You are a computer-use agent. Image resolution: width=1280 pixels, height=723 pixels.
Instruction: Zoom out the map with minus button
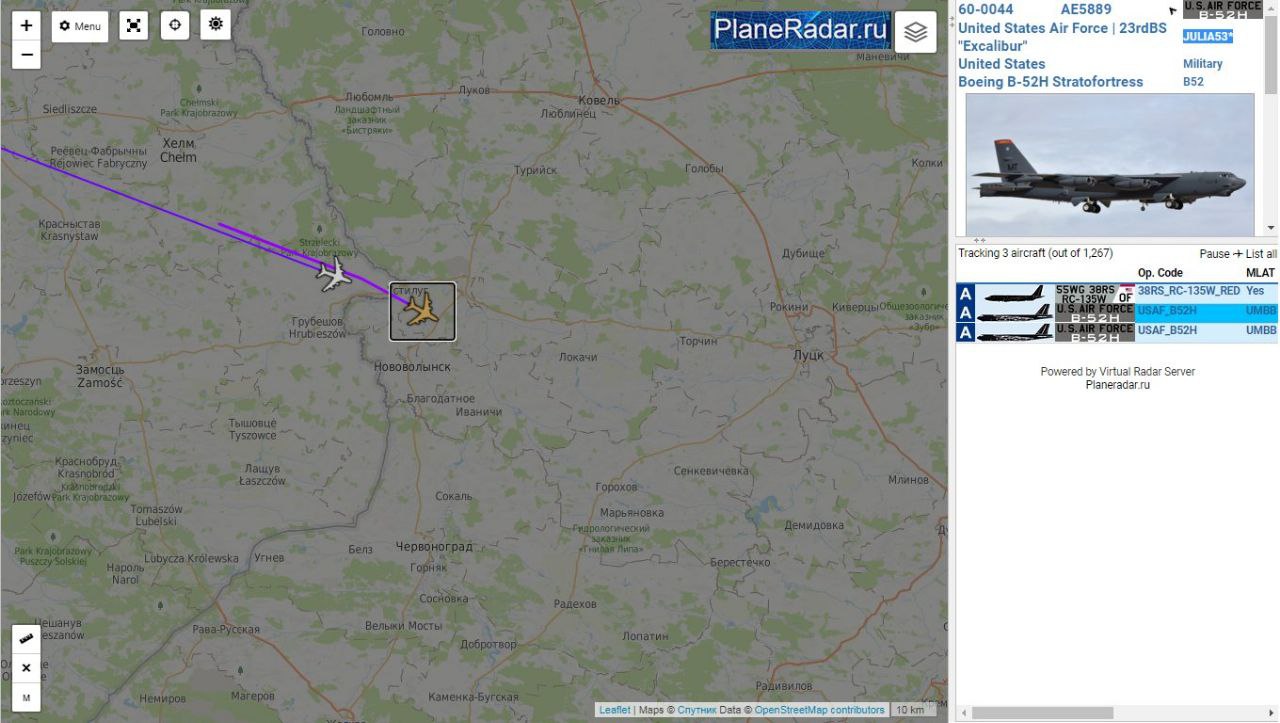pyautogui.click(x=26, y=55)
